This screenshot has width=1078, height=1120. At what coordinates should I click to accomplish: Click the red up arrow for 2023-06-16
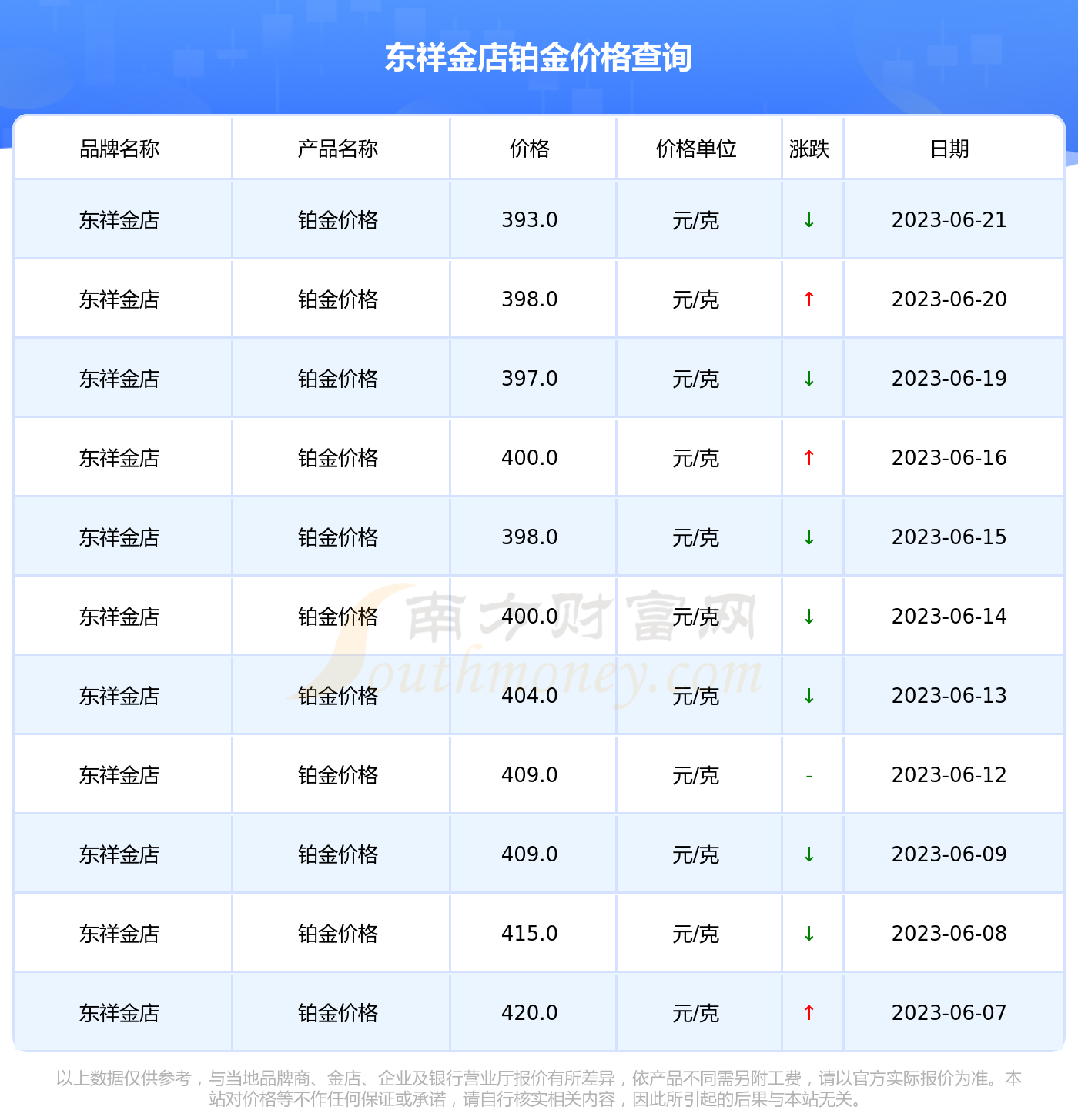809,458
